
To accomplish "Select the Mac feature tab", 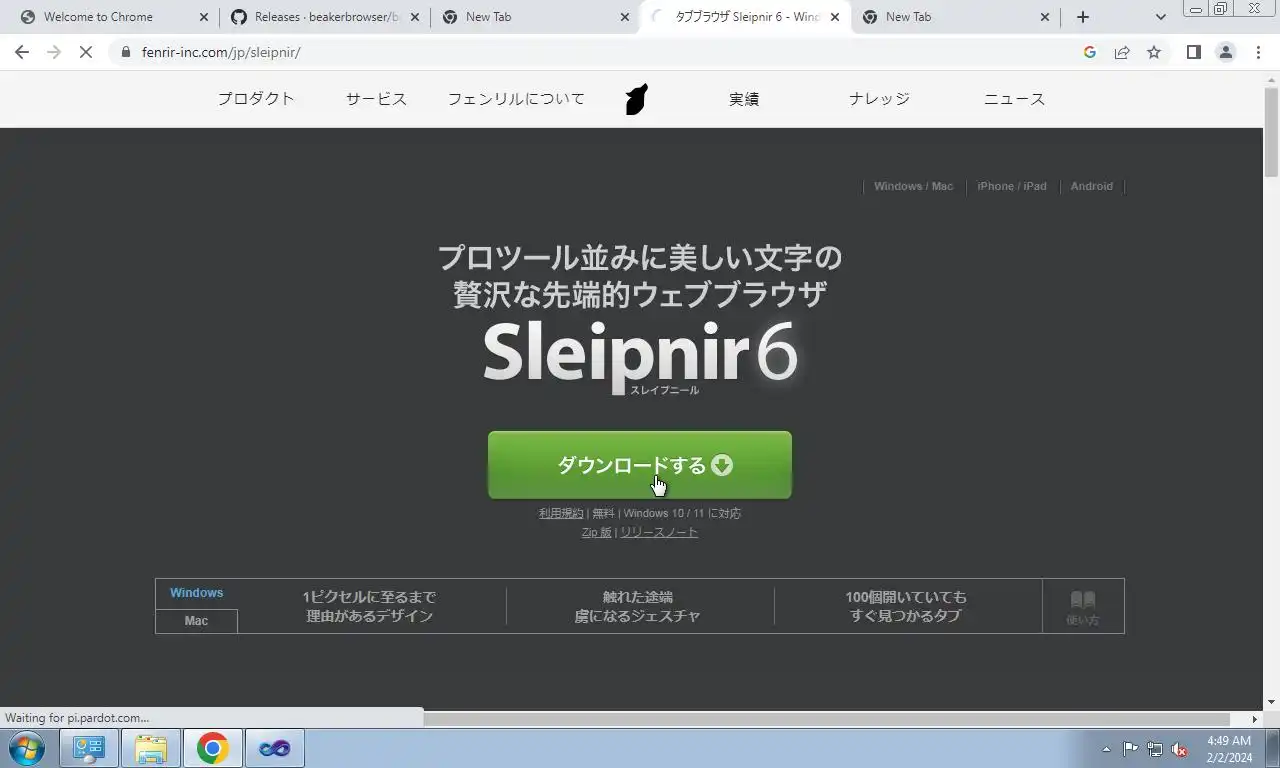I will (196, 621).
